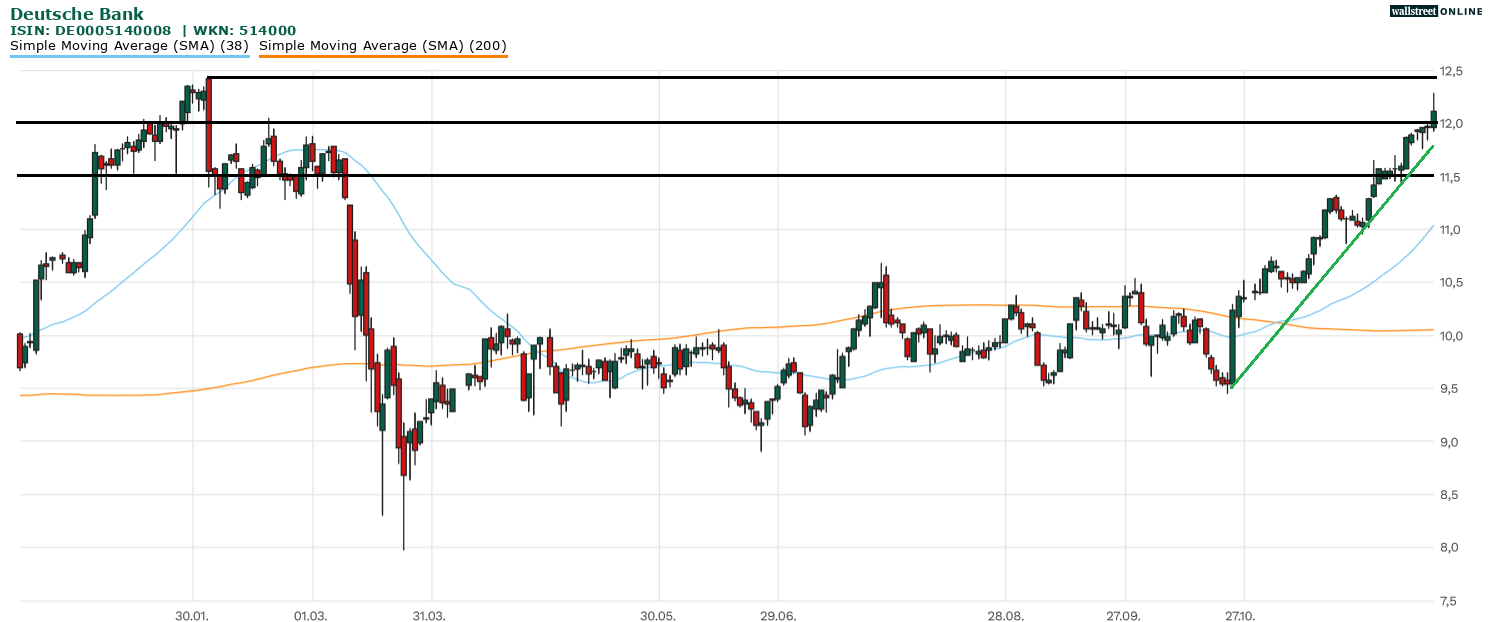Screen dimensions: 1490x622
Task: Click the 30.05. date axis label
Action: click(x=658, y=614)
